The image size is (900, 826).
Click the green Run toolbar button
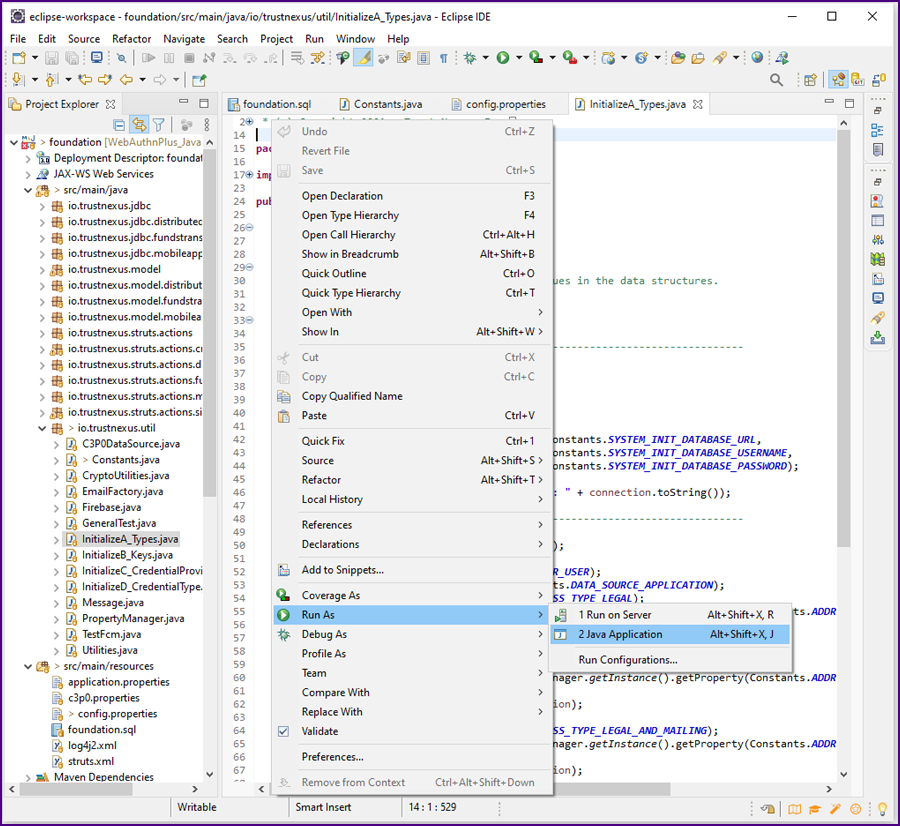click(503, 58)
